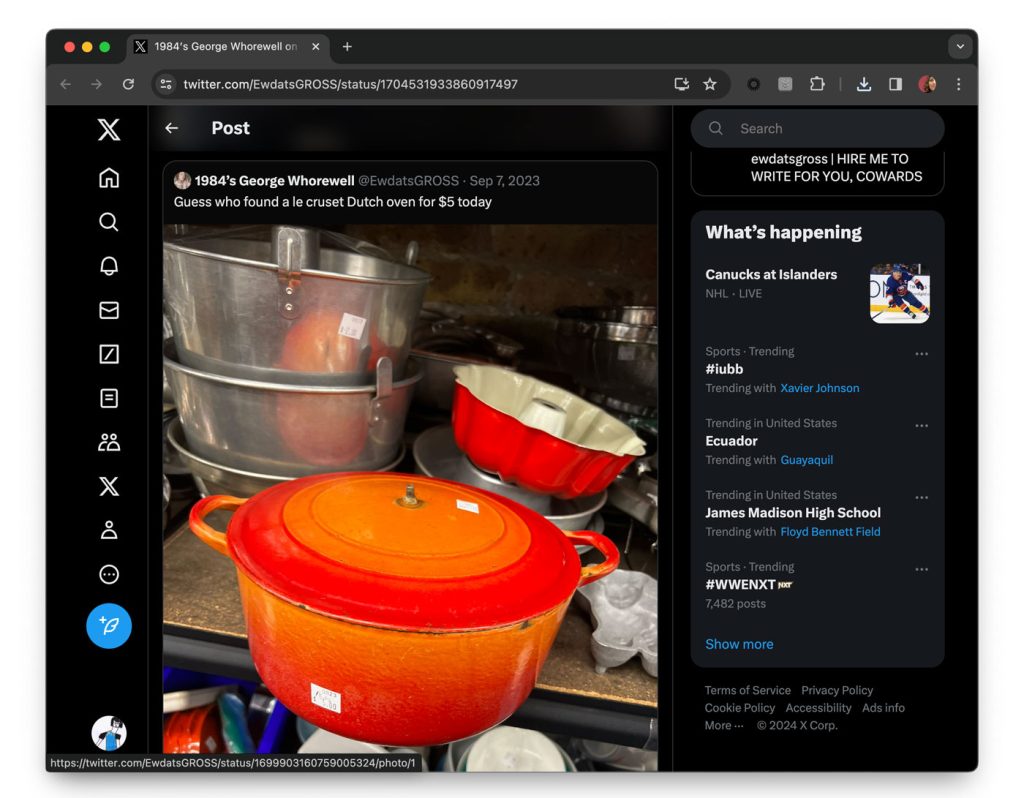Open Profile person icon in sidebar
The image size is (1024, 798).
click(109, 530)
